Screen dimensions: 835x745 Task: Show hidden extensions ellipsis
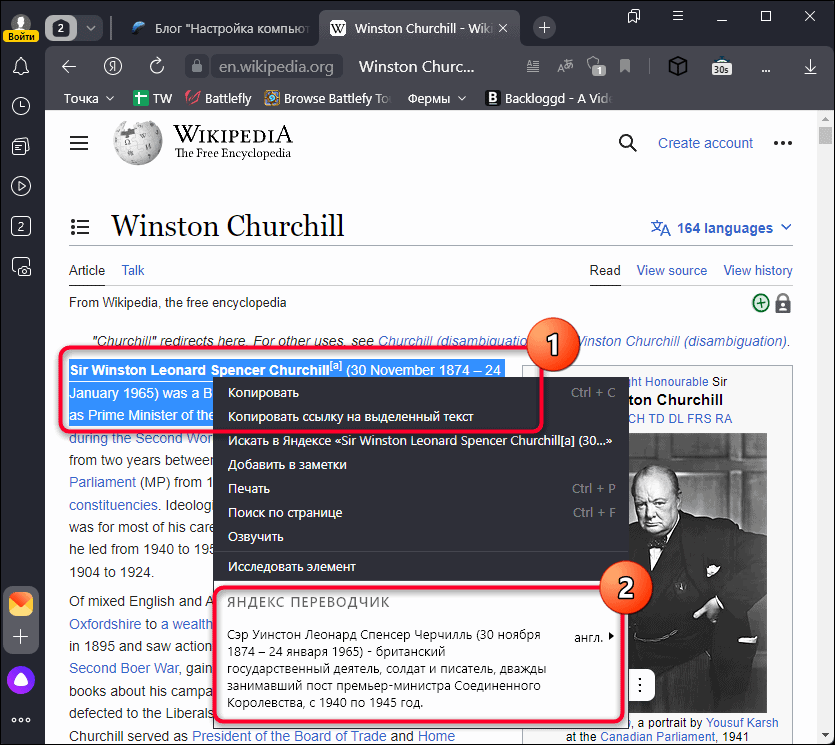pos(766,70)
